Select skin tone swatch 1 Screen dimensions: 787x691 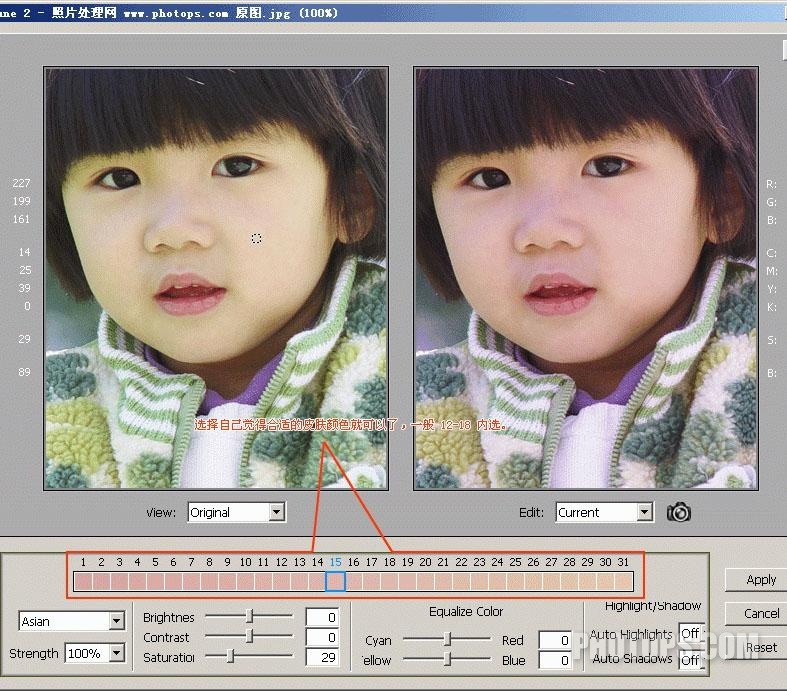click(83, 582)
